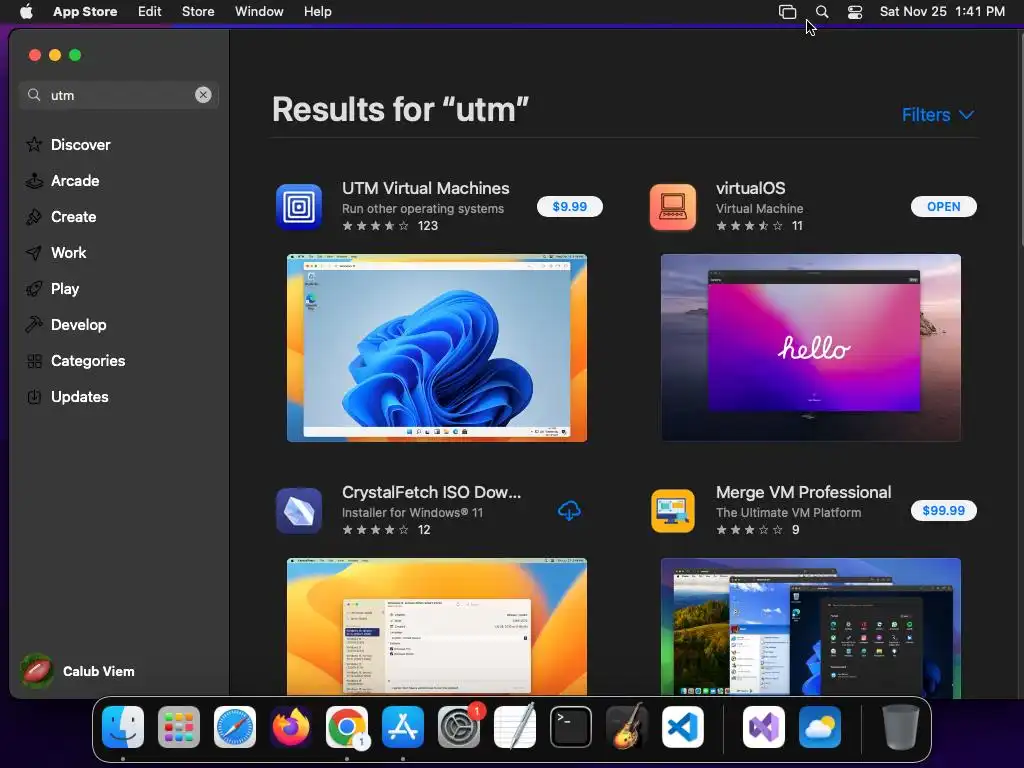This screenshot has width=1024, height=768.
Task: Click the virtualOS app icon
Action: click(x=673, y=207)
